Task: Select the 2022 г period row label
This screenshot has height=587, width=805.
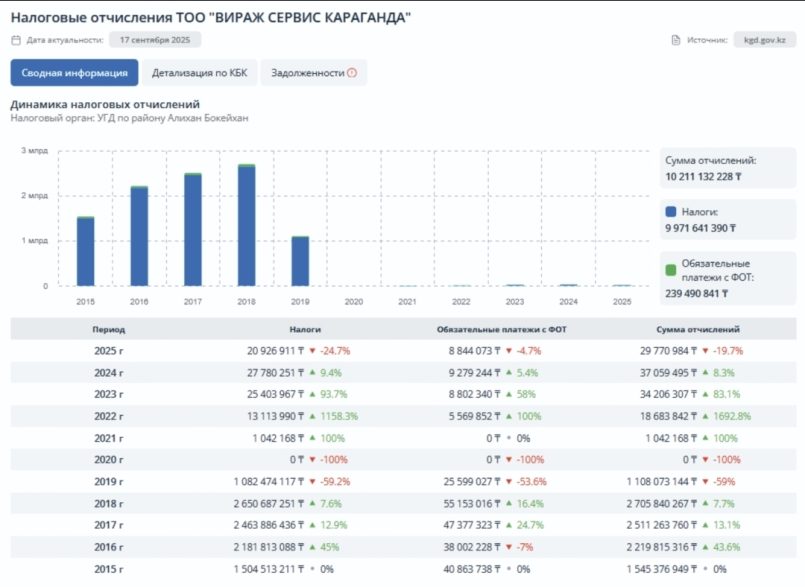Action: pos(108,416)
